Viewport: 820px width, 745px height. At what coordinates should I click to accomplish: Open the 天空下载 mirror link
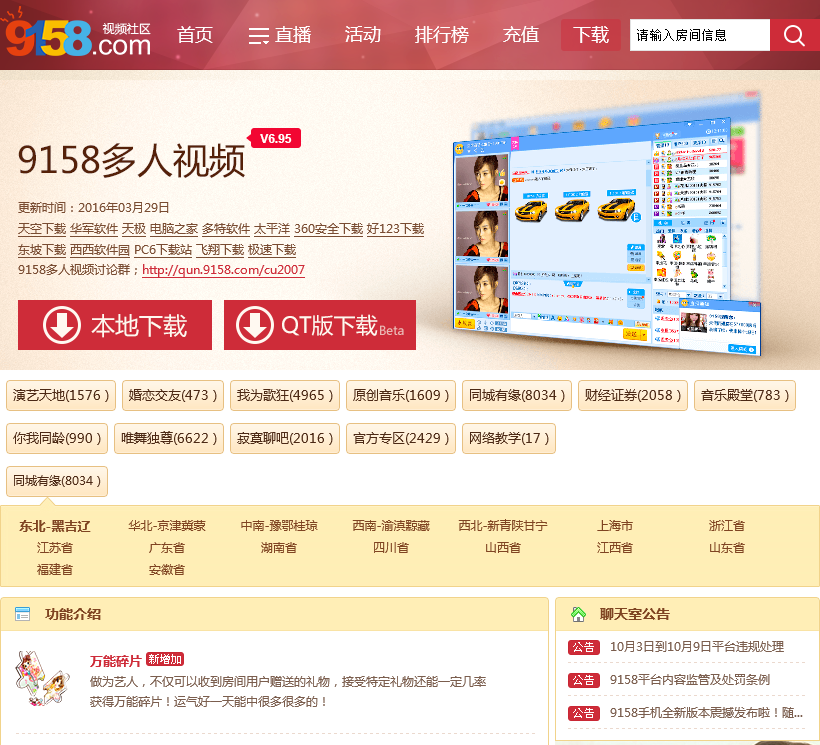42,229
